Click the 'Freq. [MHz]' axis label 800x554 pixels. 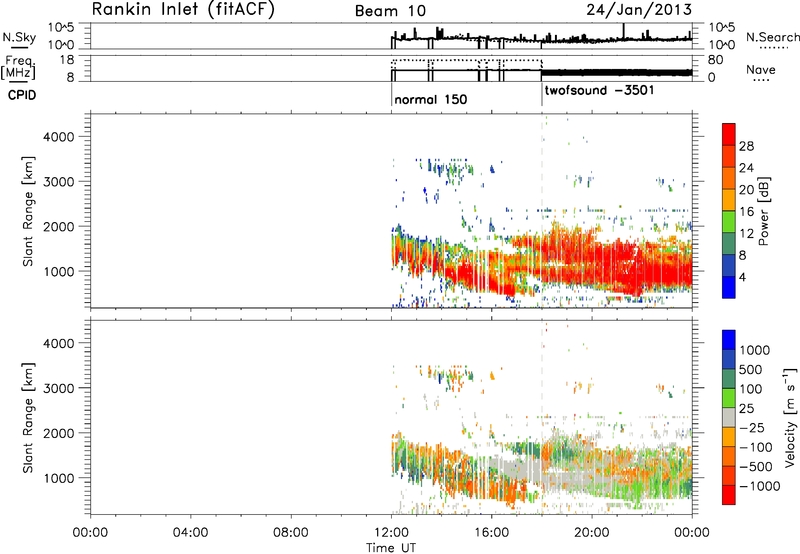[x=19, y=68]
